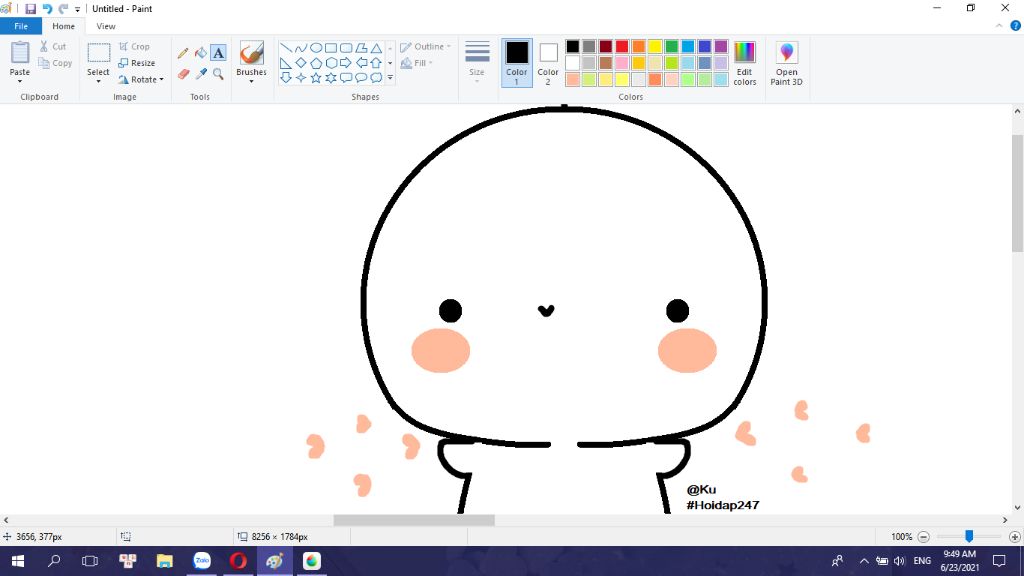Click the Resize button
Screen dimensions: 1024x576
click(x=138, y=63)
